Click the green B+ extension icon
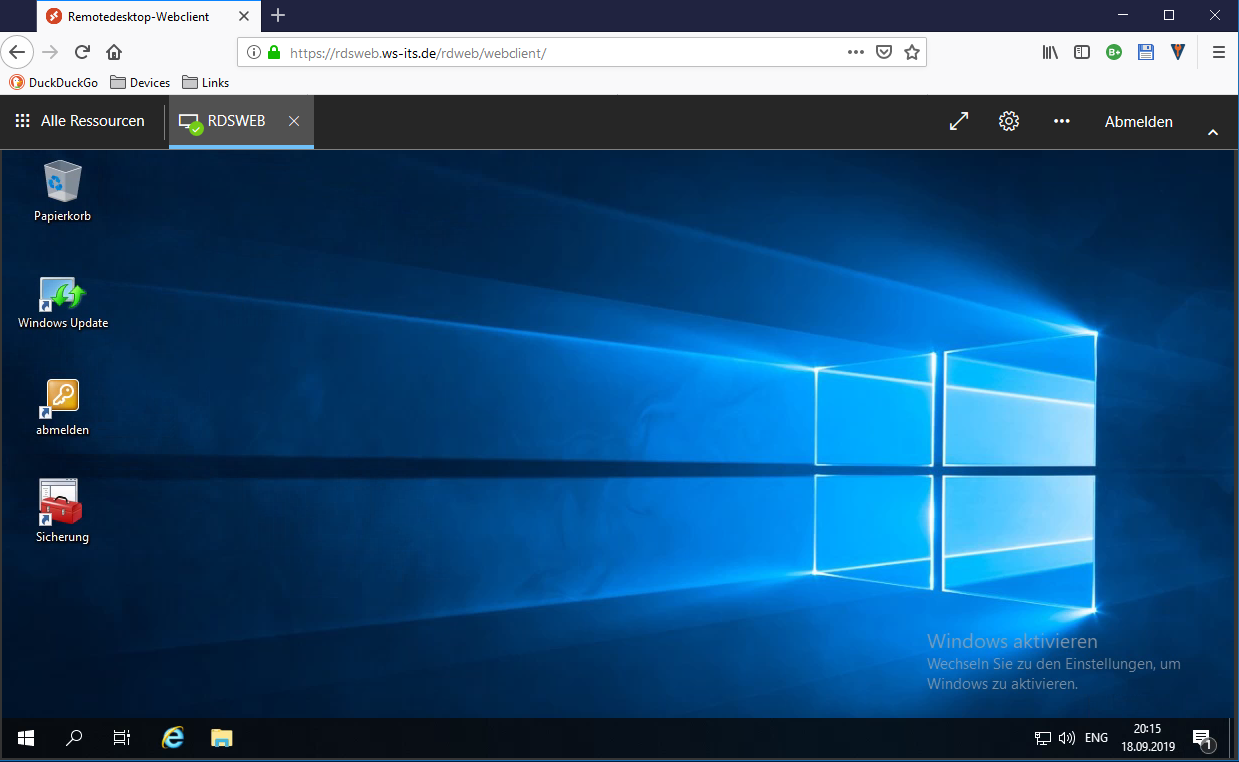The width and height of the screenshot is (1239, 762). coord(1114,53)
